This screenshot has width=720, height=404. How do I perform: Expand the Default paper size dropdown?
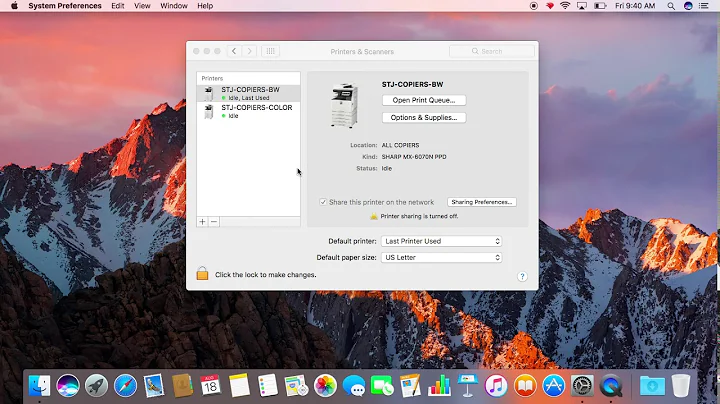441,258
